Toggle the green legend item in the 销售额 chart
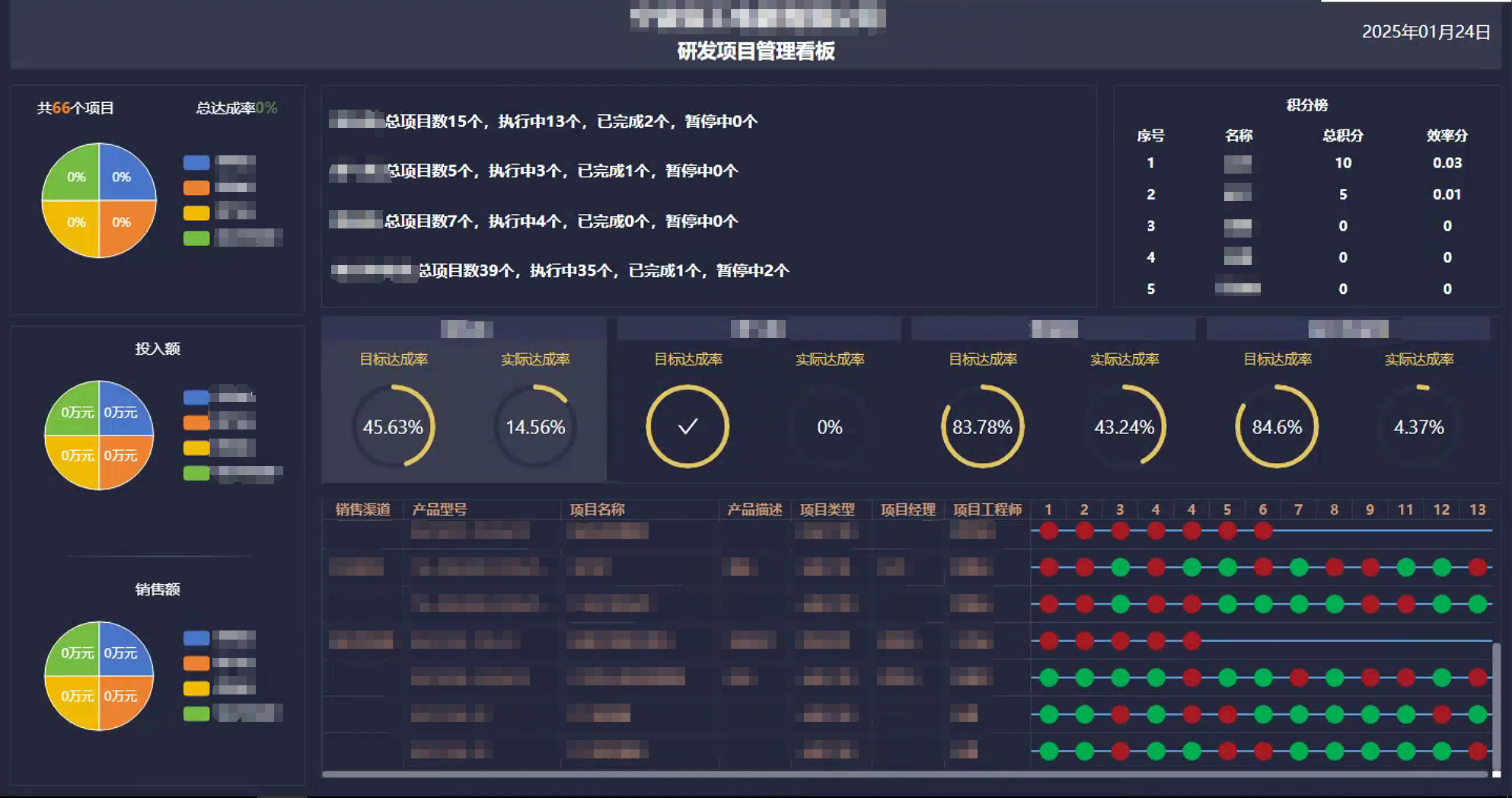Screen dimensions: 1512x798 [x=196, y=713]
